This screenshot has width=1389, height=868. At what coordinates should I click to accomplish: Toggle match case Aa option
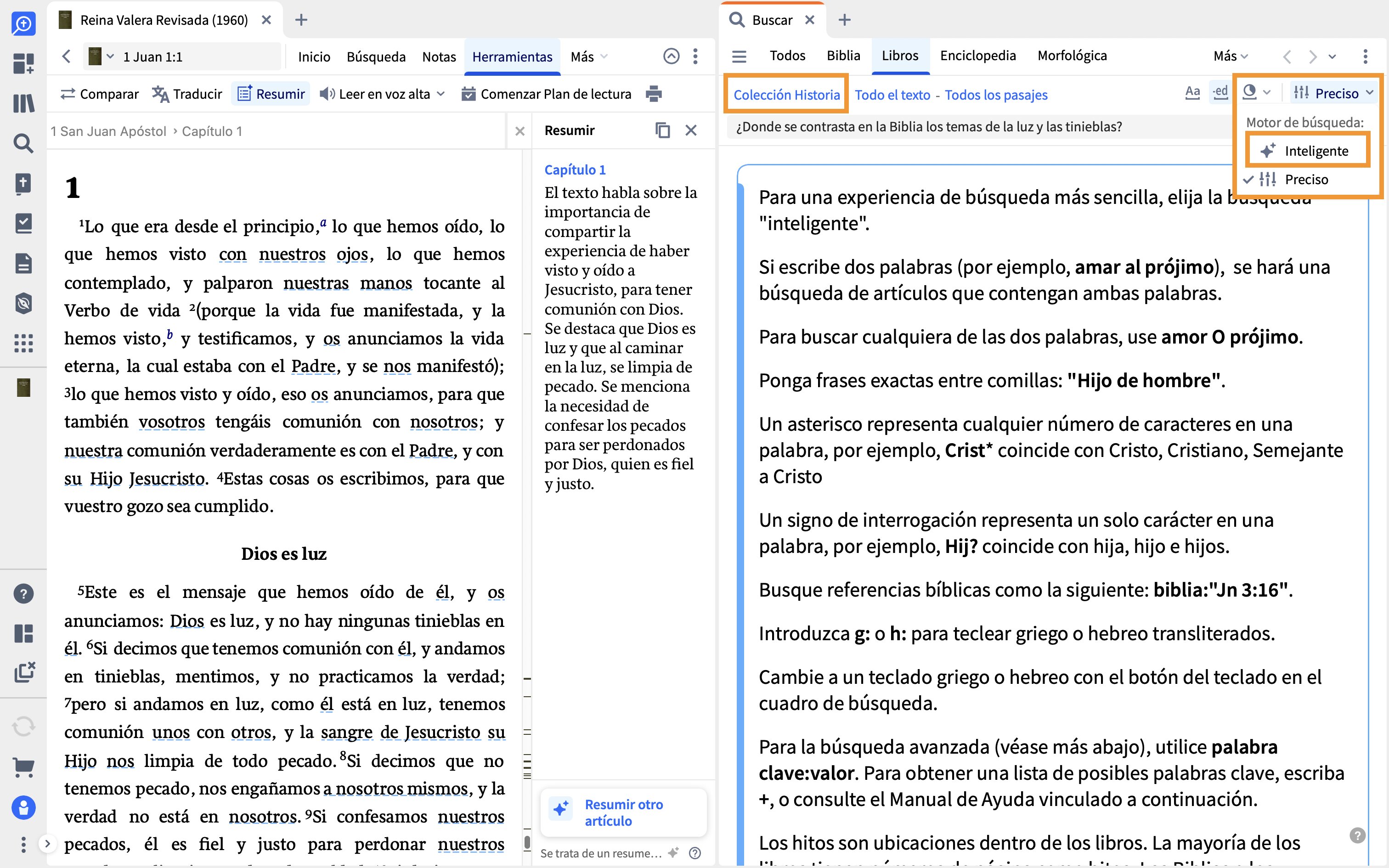1193,92
